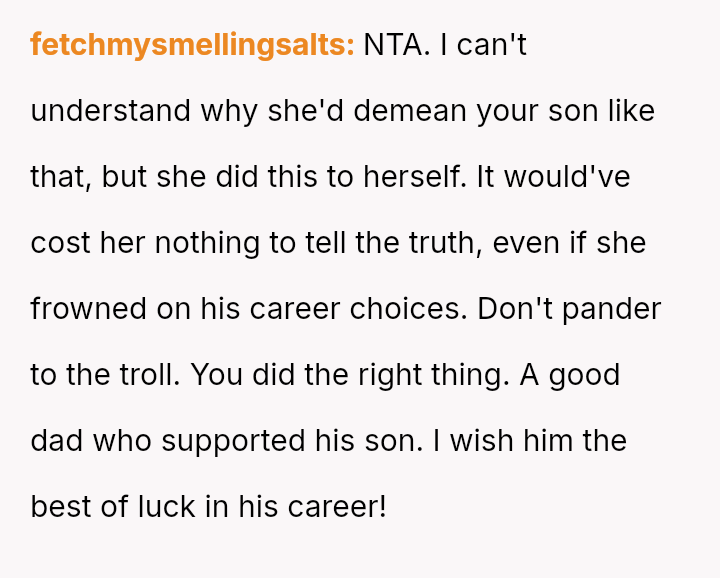The height and width of the screenshot is (578, 720).
Task: Click the word 'frowned' in the comment
Action: tap(88, 309)
